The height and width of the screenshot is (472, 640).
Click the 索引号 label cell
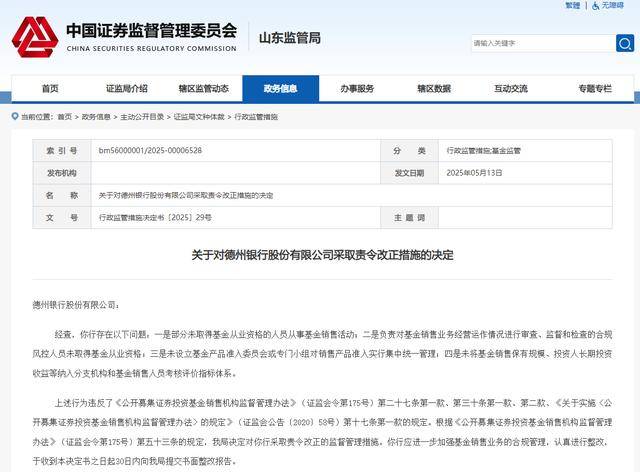[x=62, y=151]
